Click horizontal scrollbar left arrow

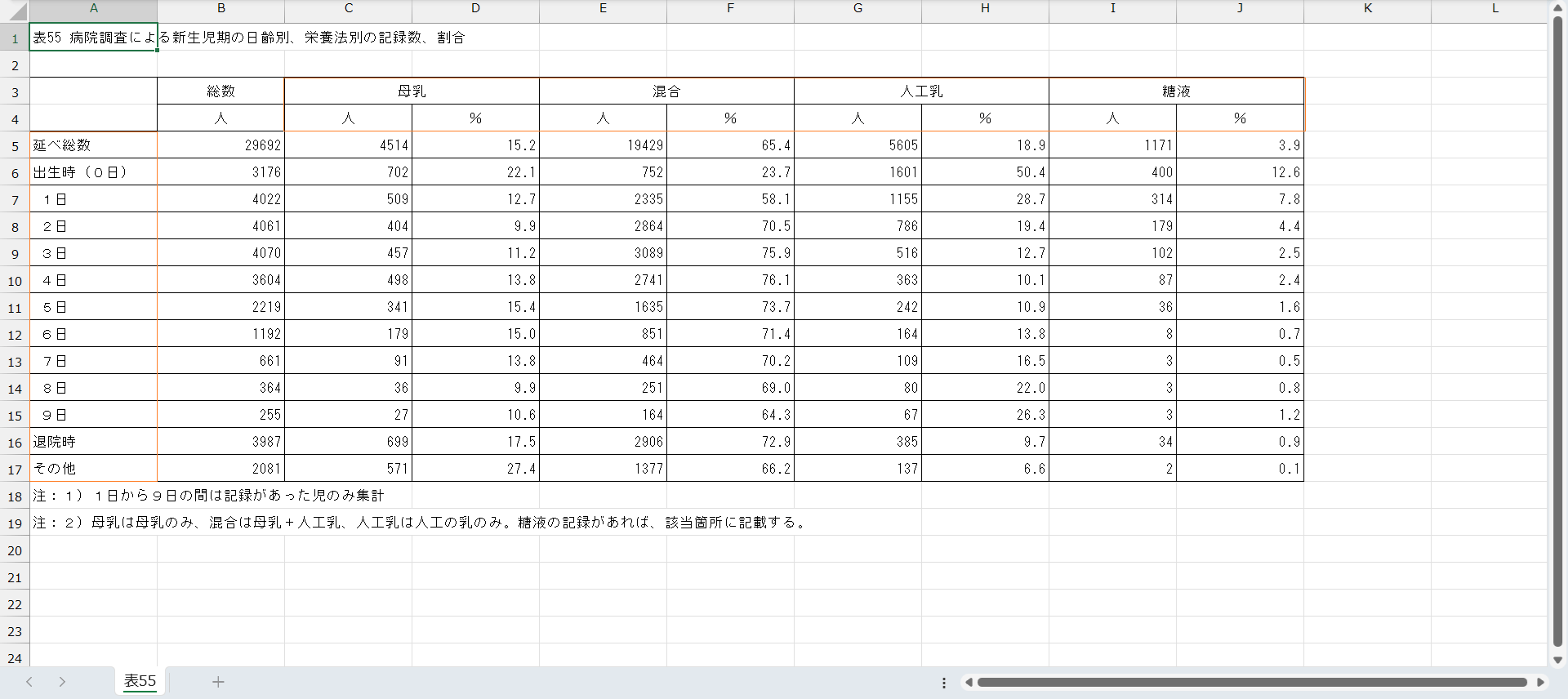pos(969,682)
